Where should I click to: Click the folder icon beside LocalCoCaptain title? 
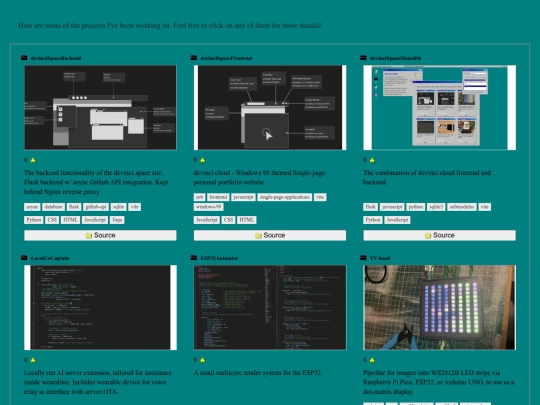(x=24, y=258)
